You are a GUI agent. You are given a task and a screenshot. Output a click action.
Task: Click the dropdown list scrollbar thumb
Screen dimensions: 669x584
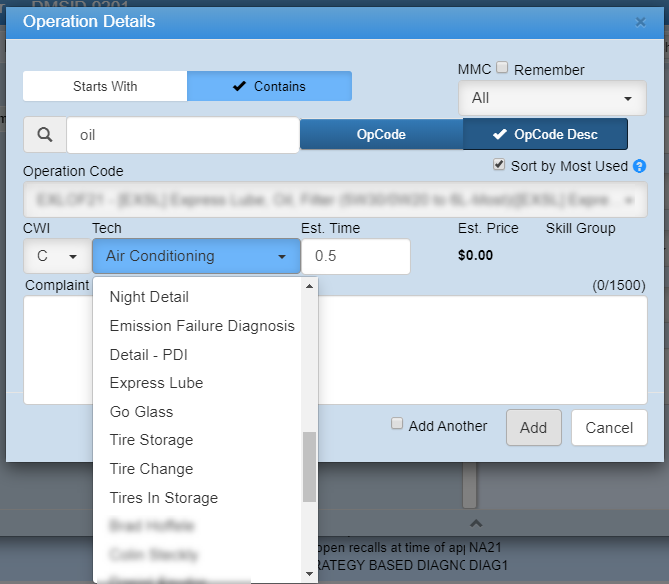(x=309, y=466)
